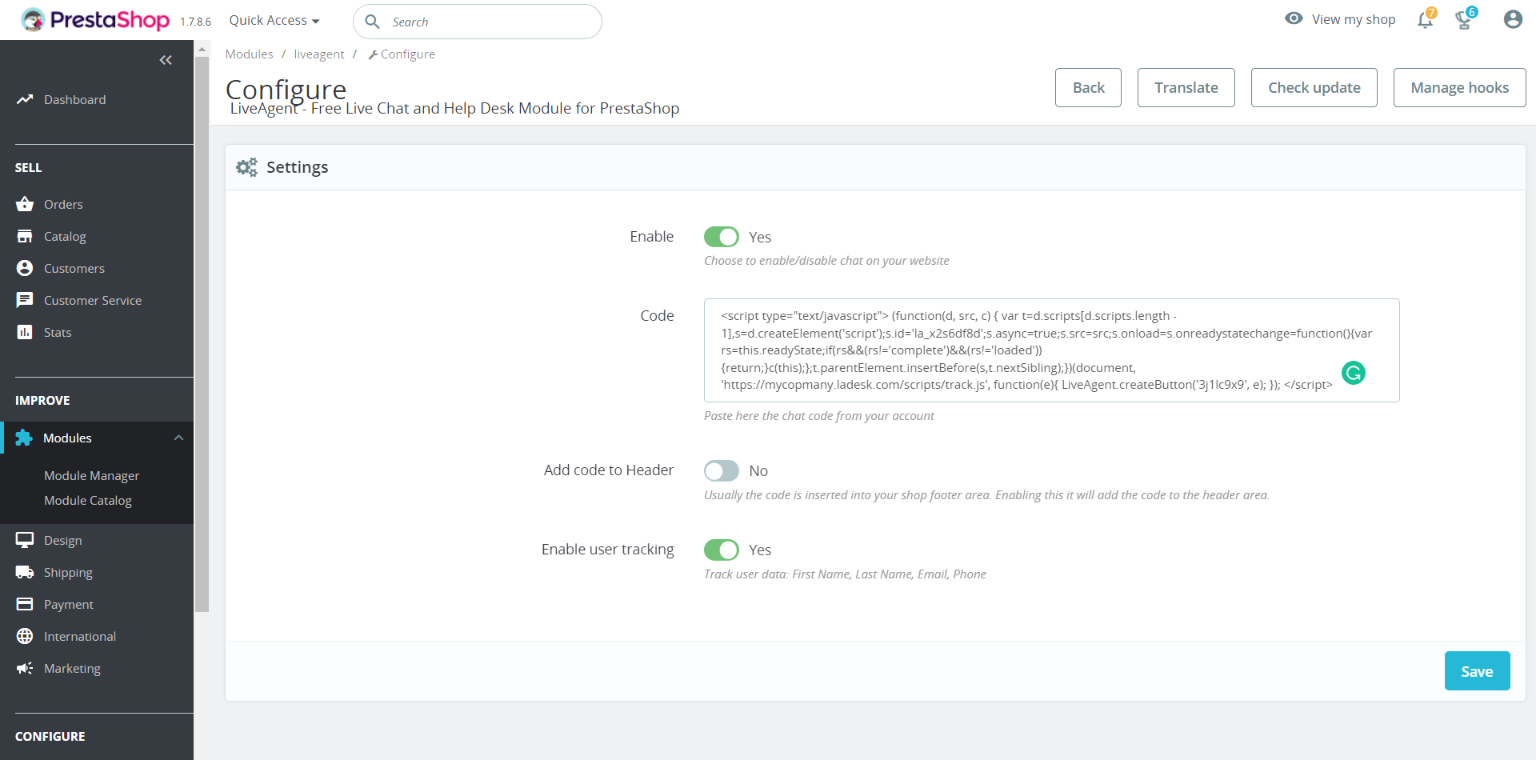Viewport: 1536px width, 760px height.
Task: Click the International globe icon
Action: pyautogui.click(x=25, y=636)
